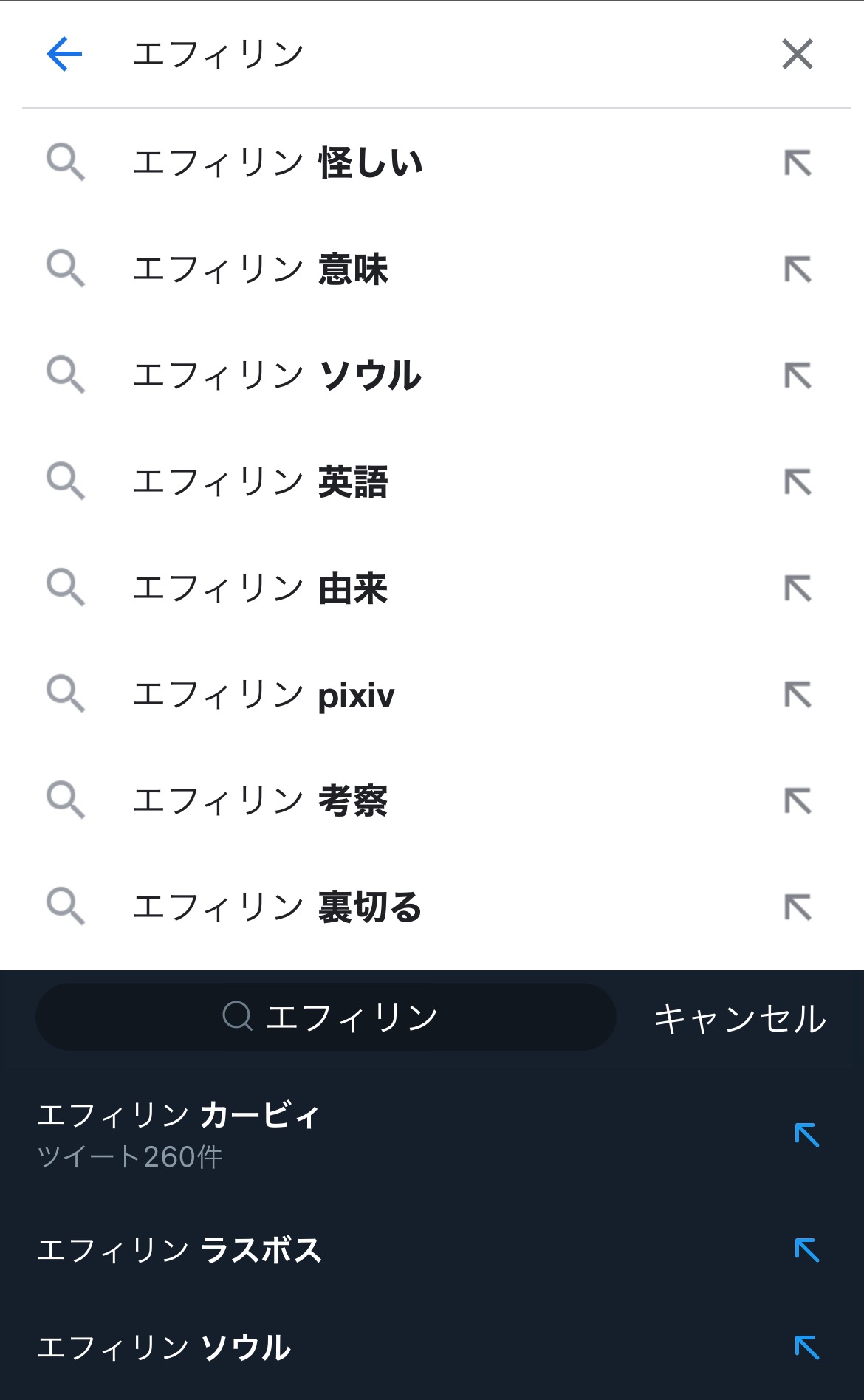Open the エフィリン 裏切る suggestion
Viewport: 864px width, 1400px height.
coord(277,907)
